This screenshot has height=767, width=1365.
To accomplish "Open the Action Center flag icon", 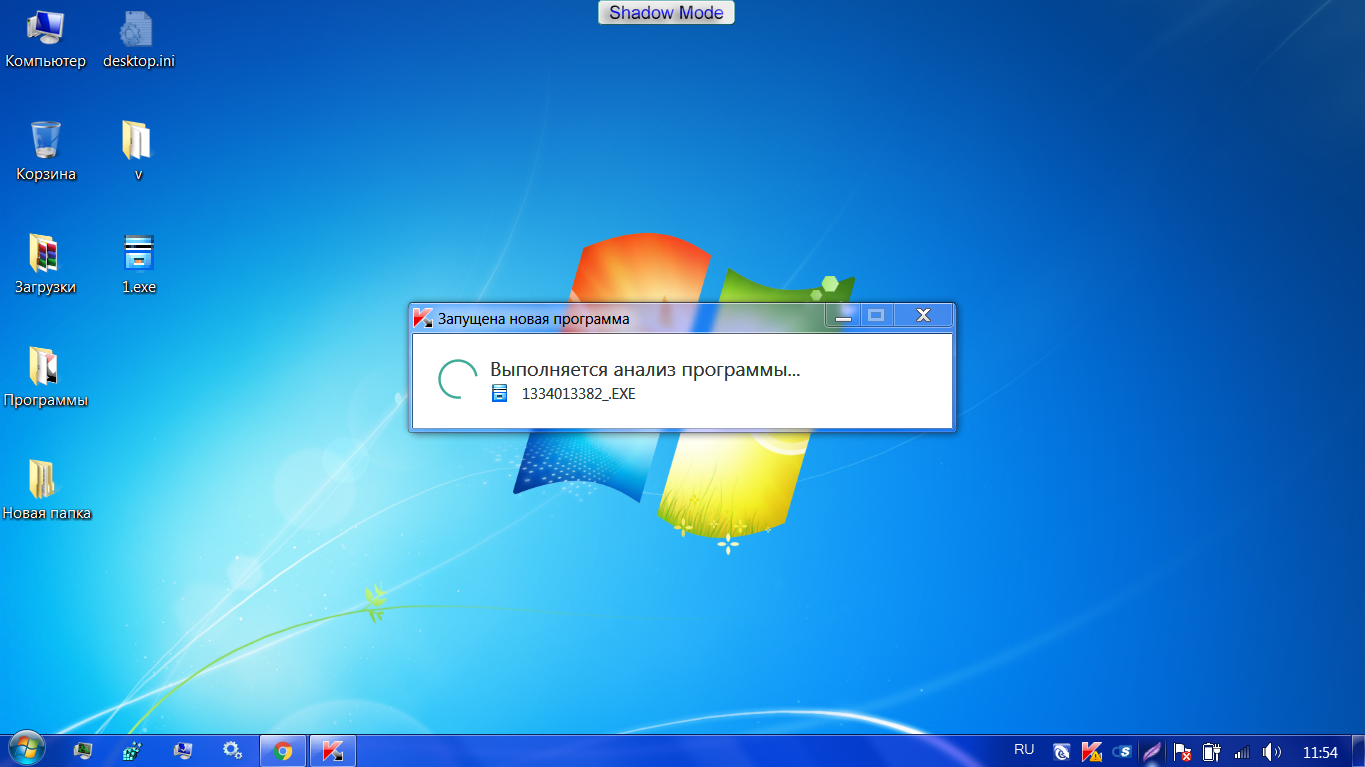I will click(x=1182, y=751).
